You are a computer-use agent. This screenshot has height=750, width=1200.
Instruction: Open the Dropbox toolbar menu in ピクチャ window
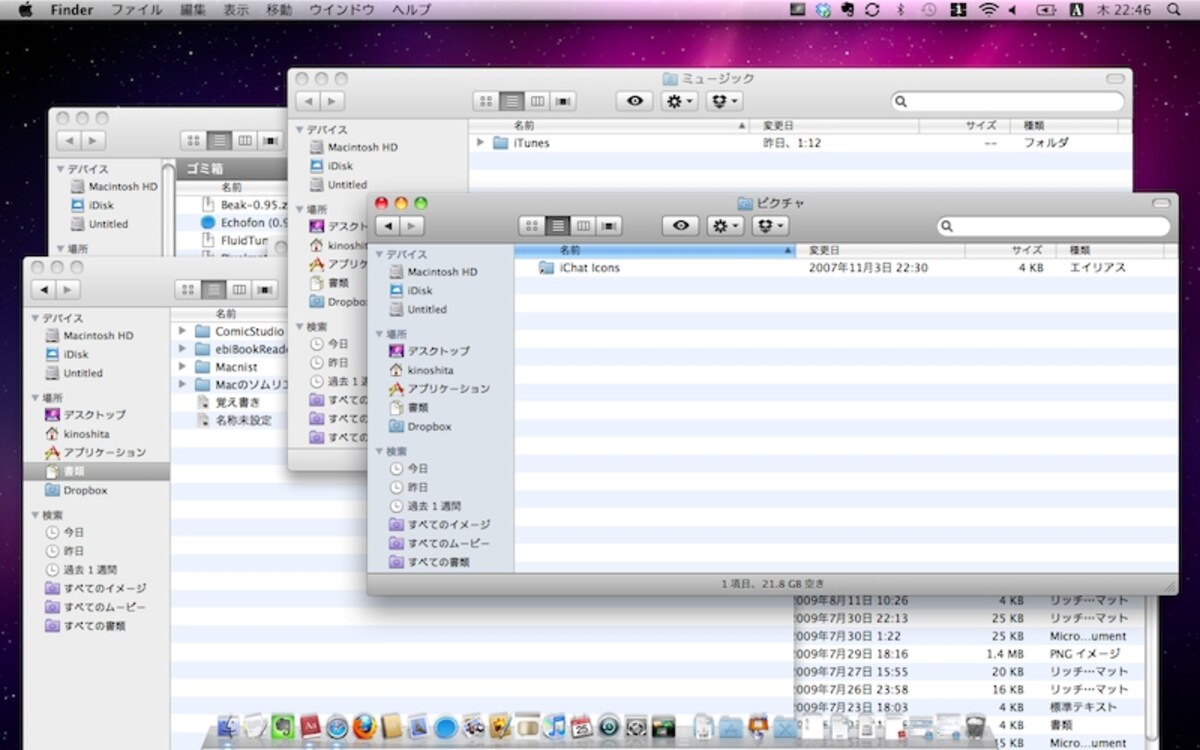coord(771,227)
